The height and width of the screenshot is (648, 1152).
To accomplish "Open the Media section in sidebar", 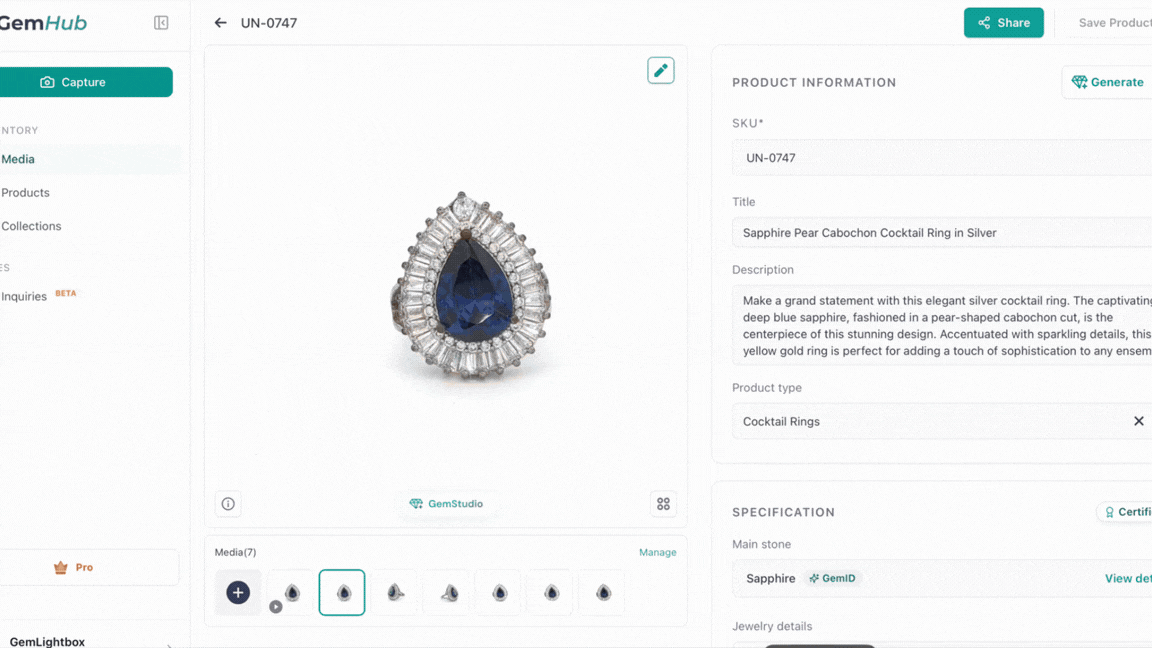I will click(x=18, y=159).
